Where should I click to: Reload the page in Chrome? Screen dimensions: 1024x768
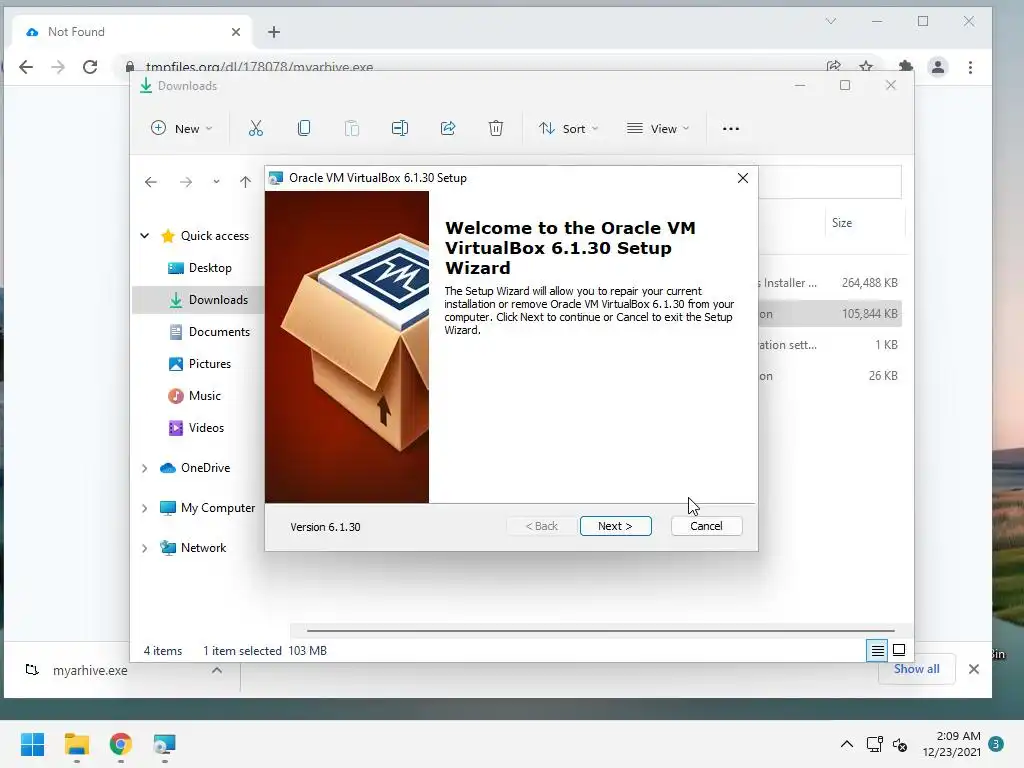pyautogui.click(x=90, y=67)
